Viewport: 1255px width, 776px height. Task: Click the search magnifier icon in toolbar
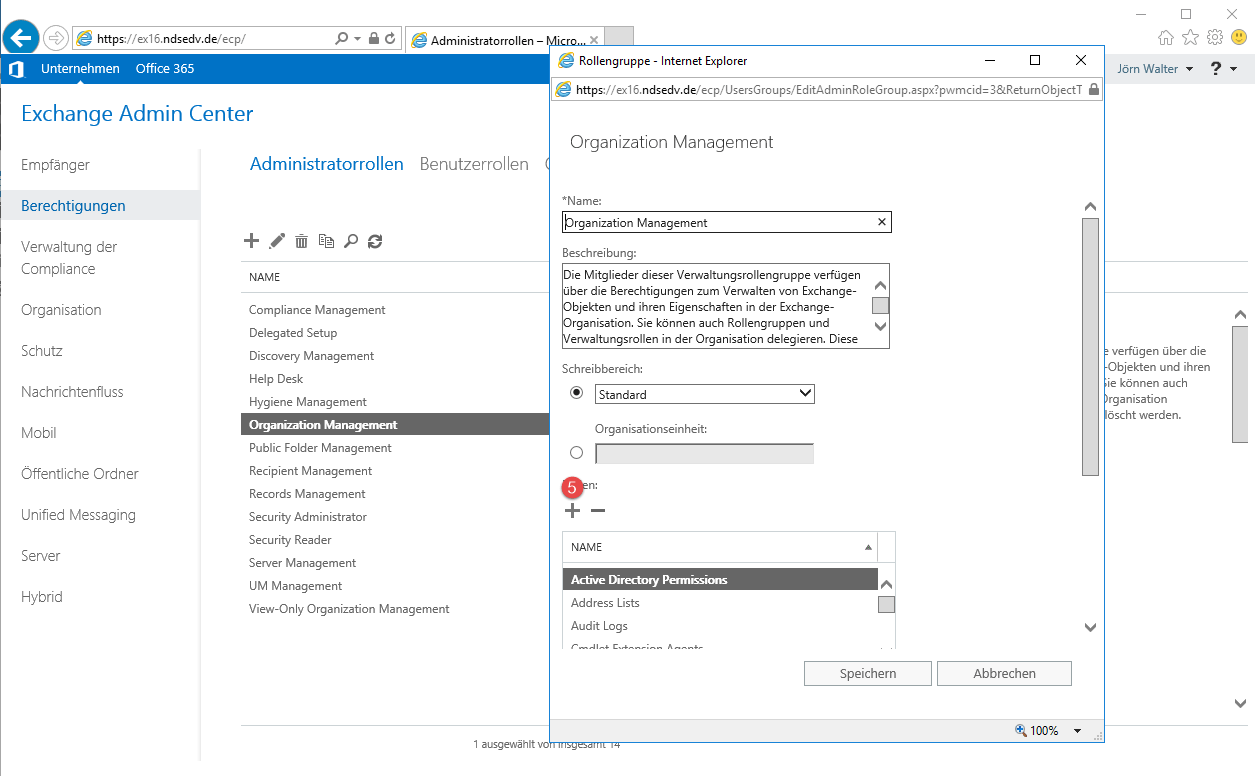coord(350,241)
